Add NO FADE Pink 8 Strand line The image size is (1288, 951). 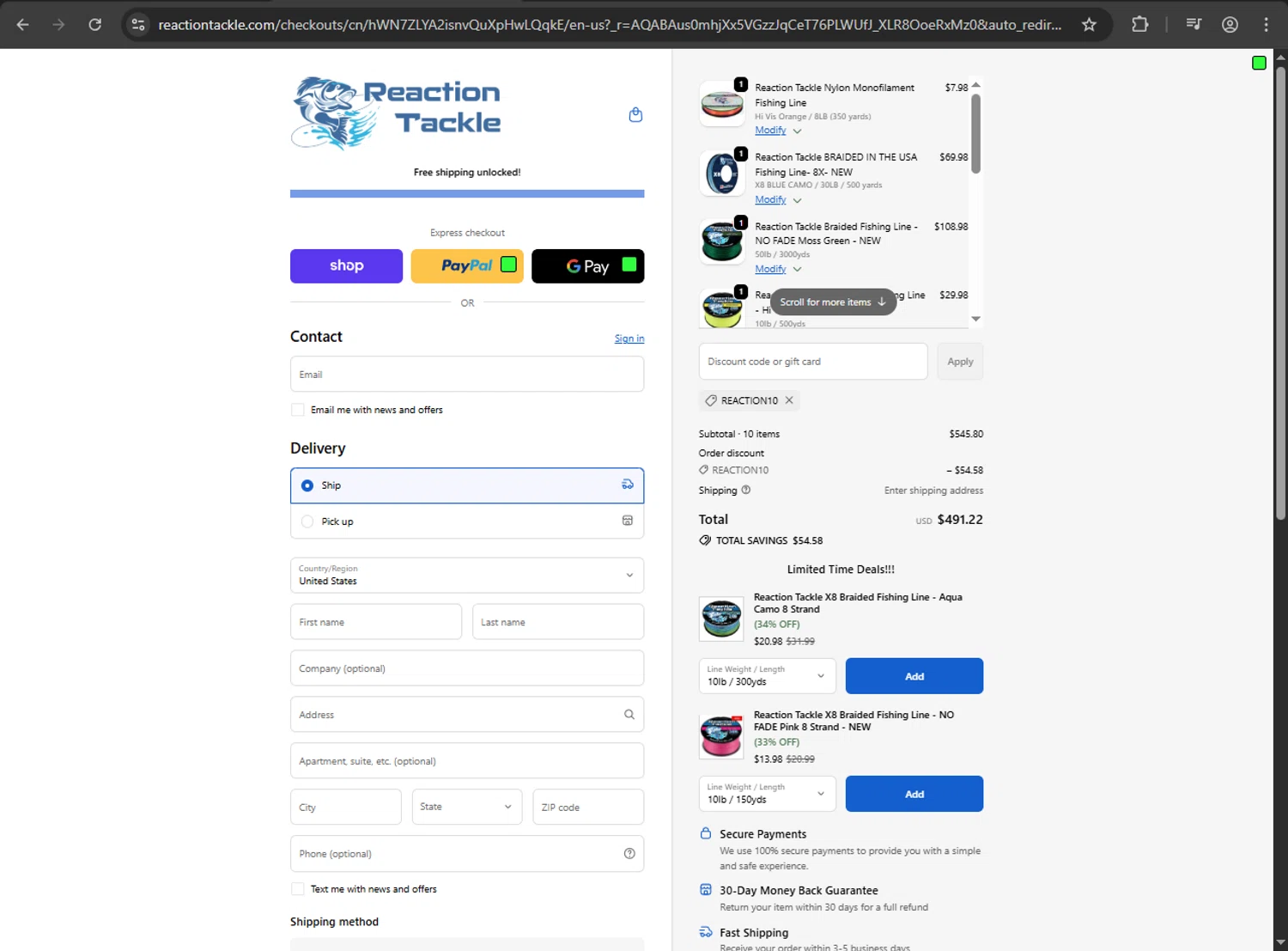[914, 794]
